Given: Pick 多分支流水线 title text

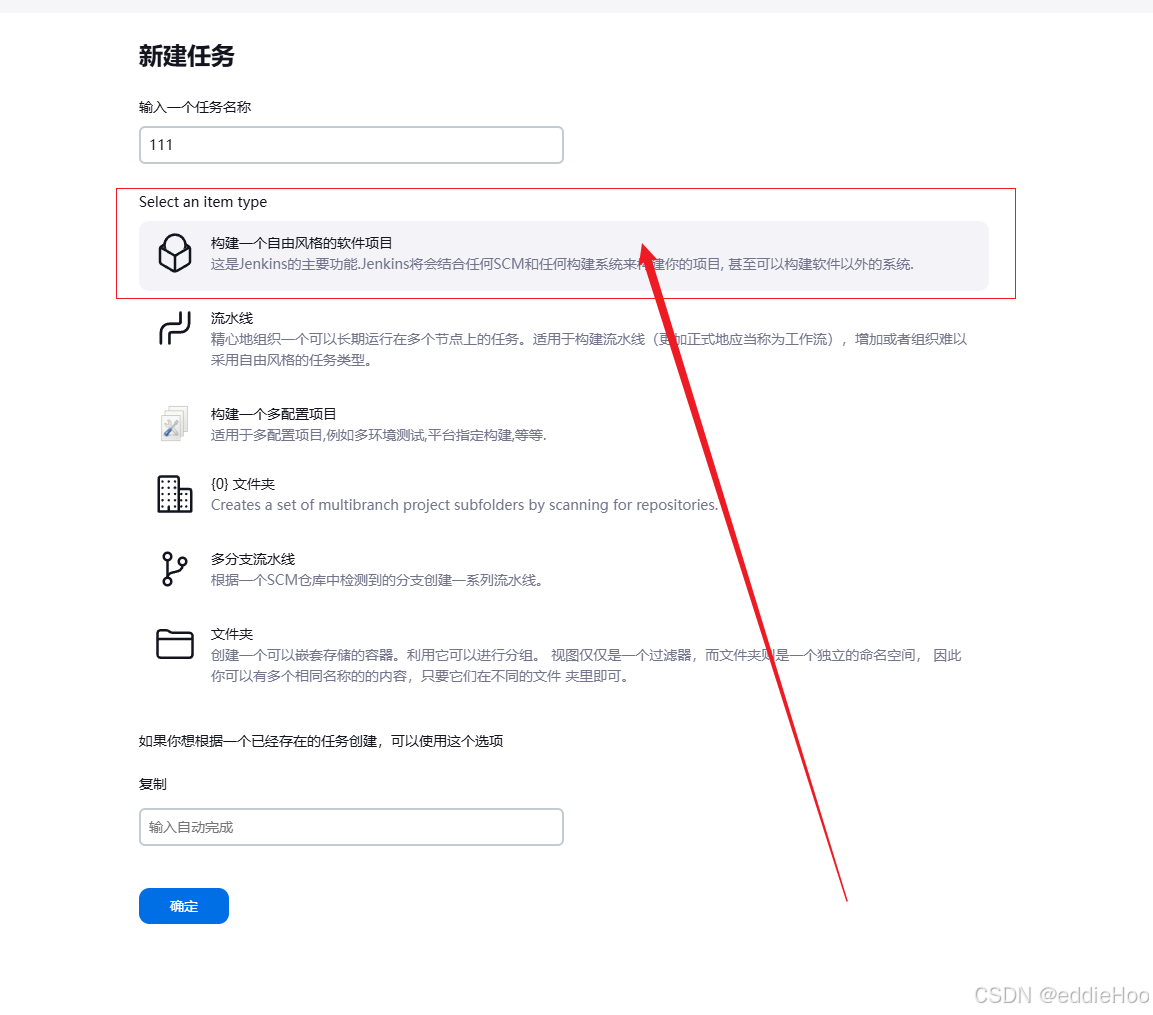Looking at the screenshot, I should (253, 559).
